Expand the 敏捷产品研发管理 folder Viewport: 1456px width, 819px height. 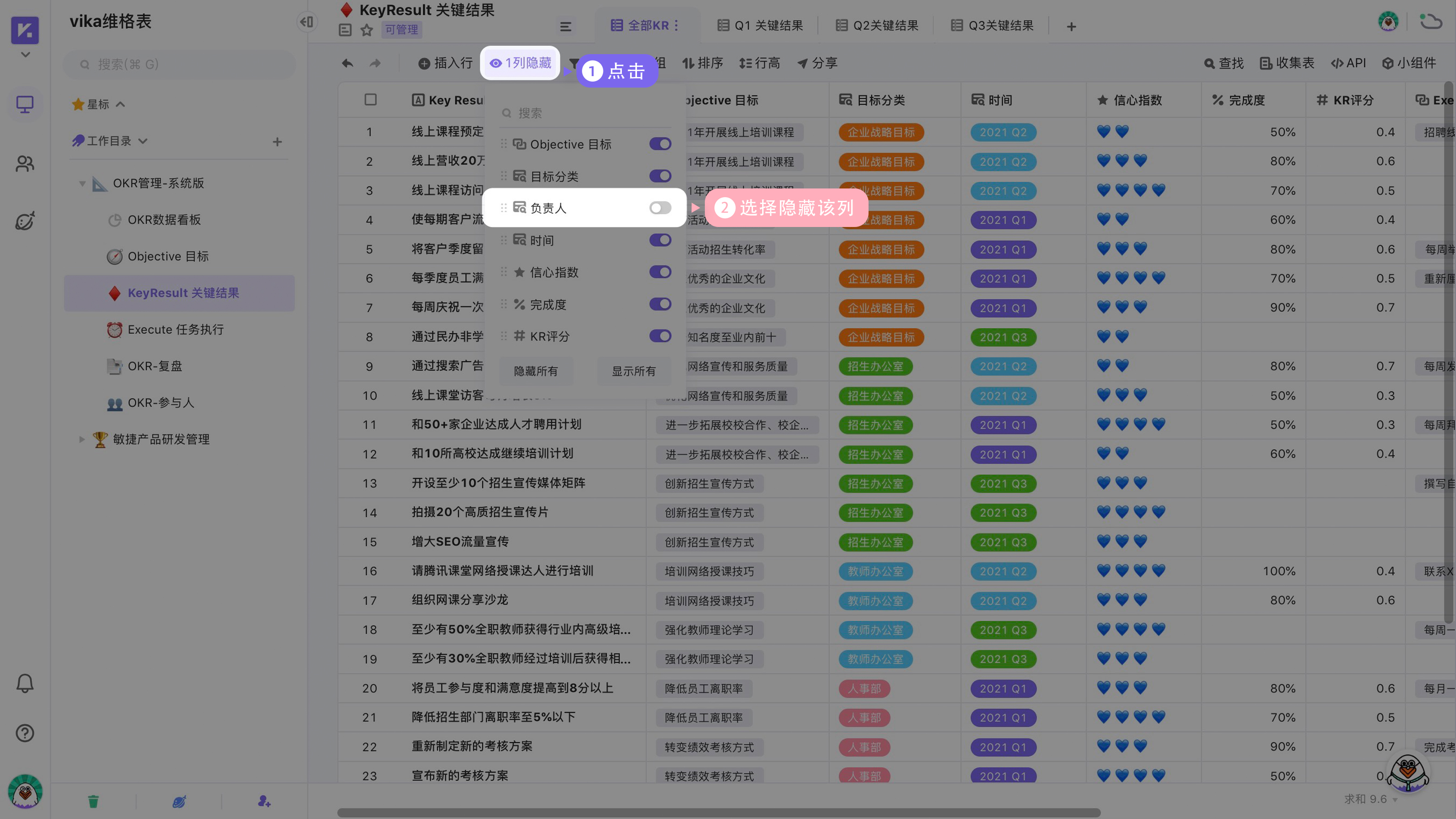[x=83, y=439]
